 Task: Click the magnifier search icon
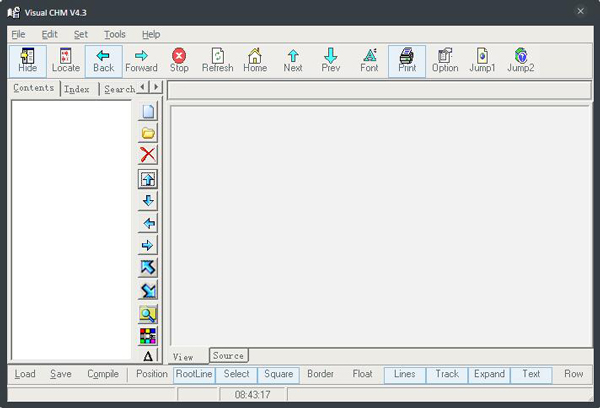point(148,314)
